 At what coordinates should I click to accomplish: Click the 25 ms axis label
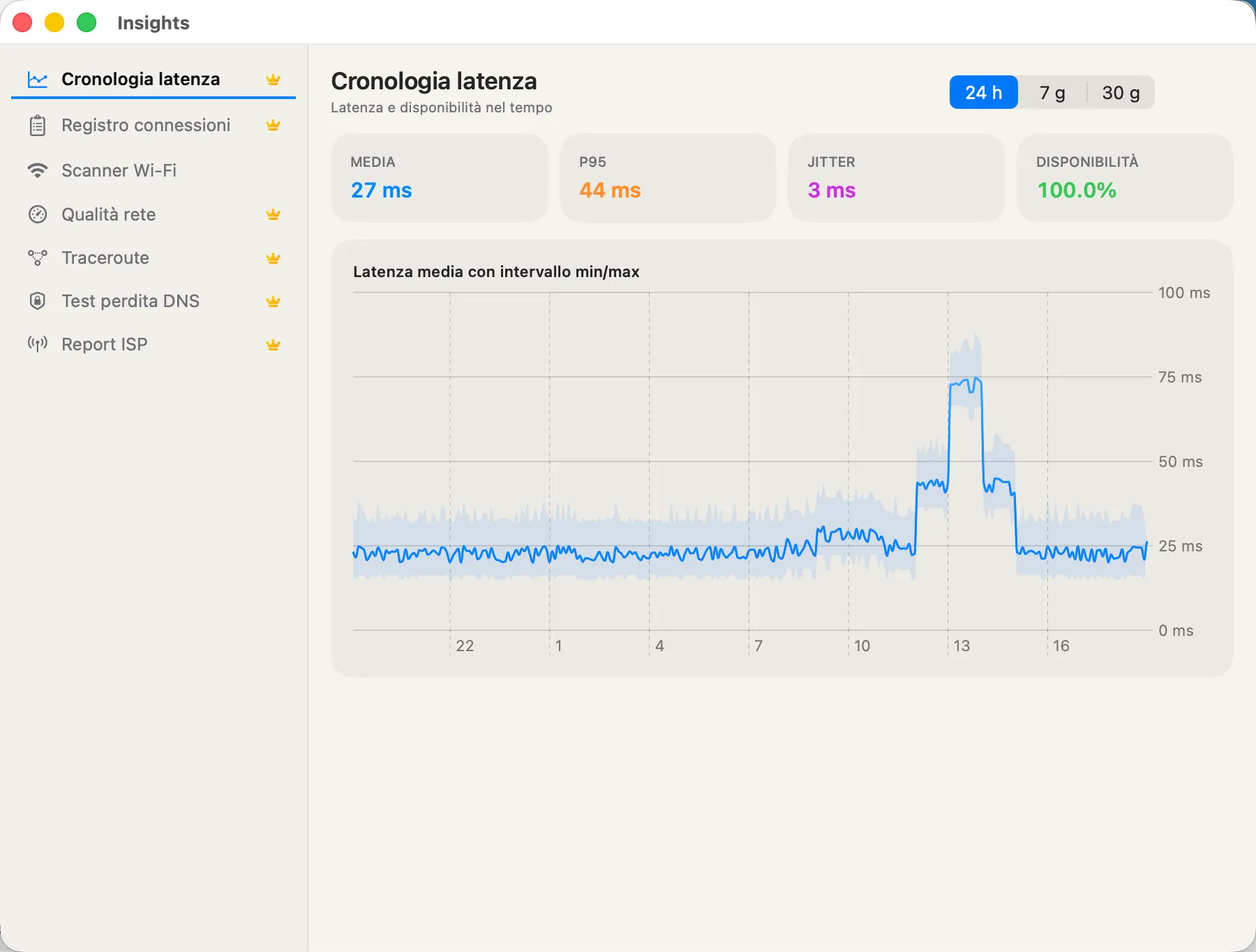point(1181,546)
